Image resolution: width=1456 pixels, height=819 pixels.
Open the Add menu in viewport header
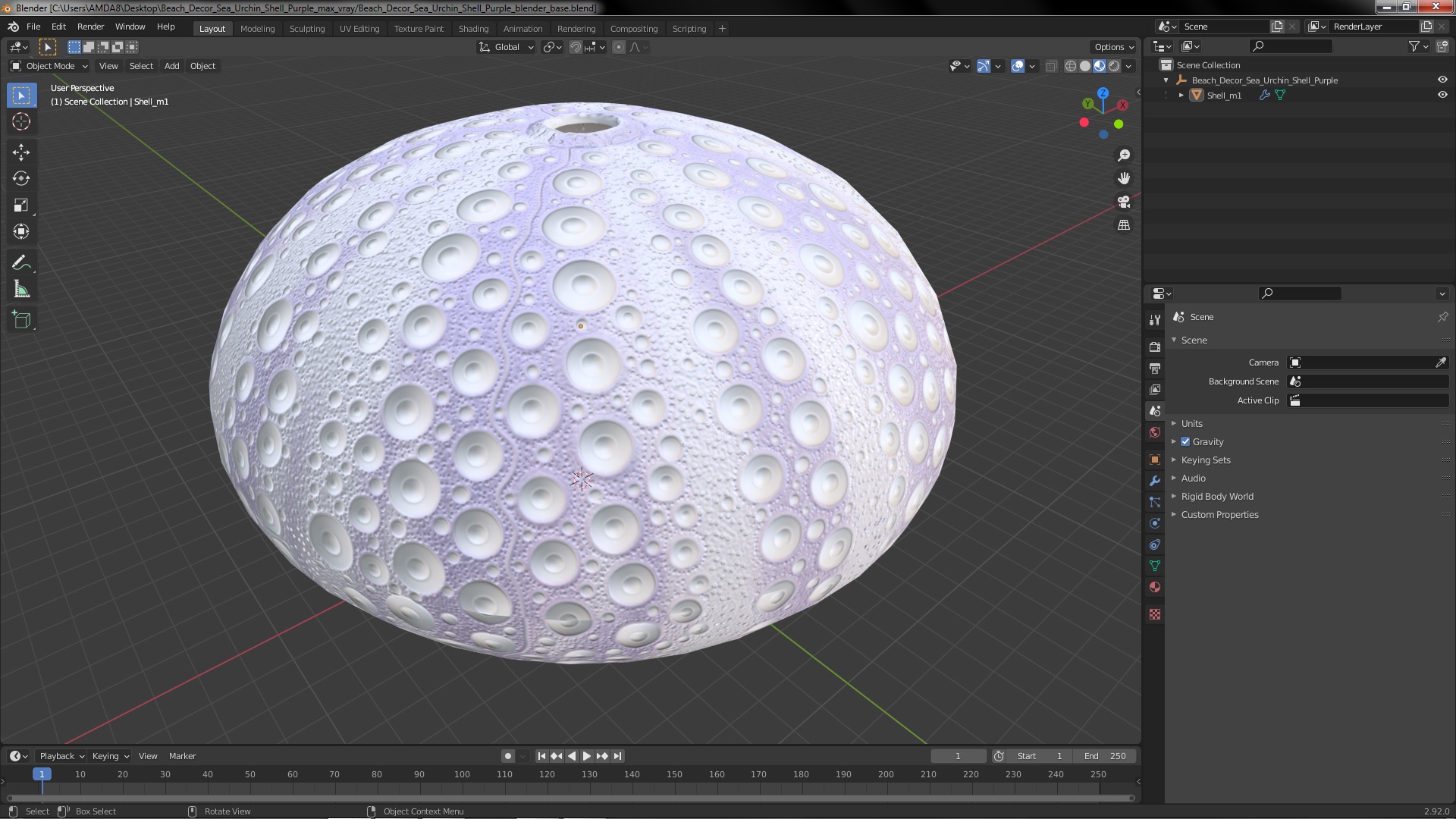coord(172,66)
